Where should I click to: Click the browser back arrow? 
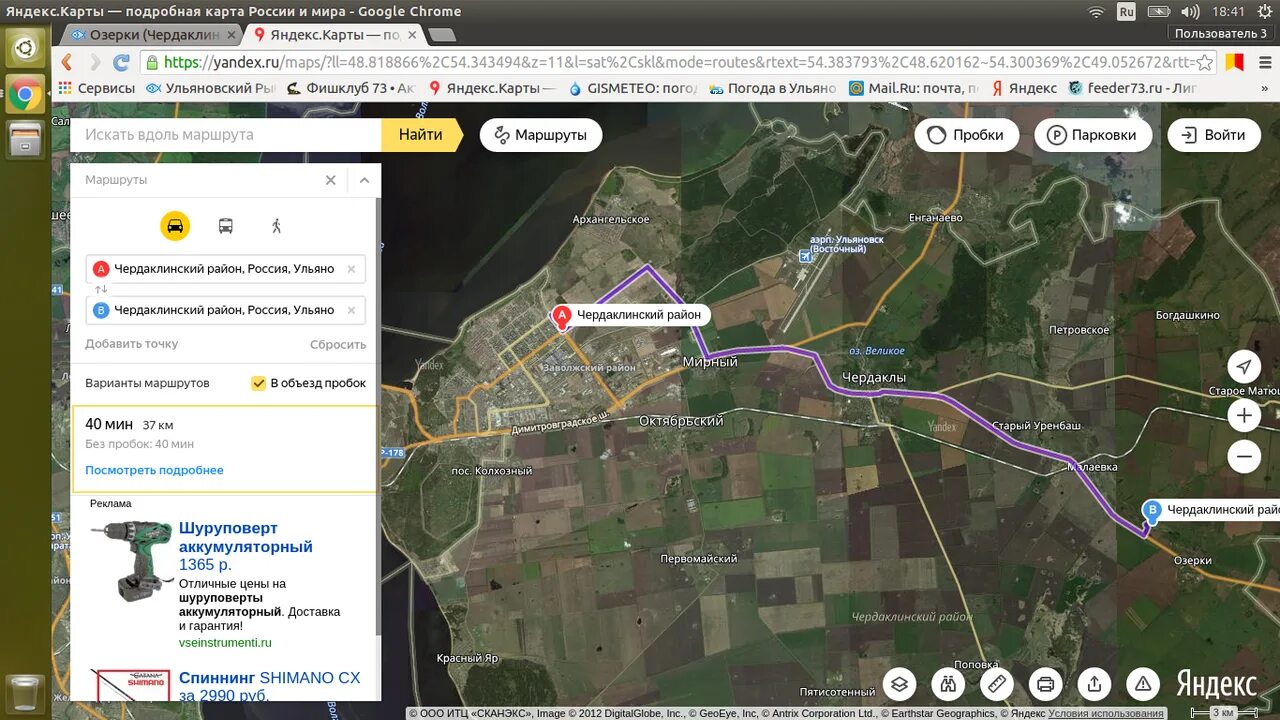67,62
